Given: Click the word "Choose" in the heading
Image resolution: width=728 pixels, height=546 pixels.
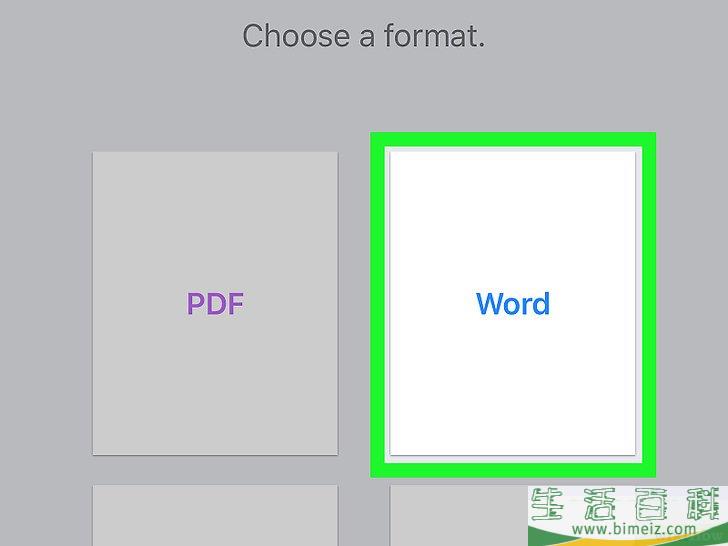Looking at the screenshot, I should [x=296, y=36].
